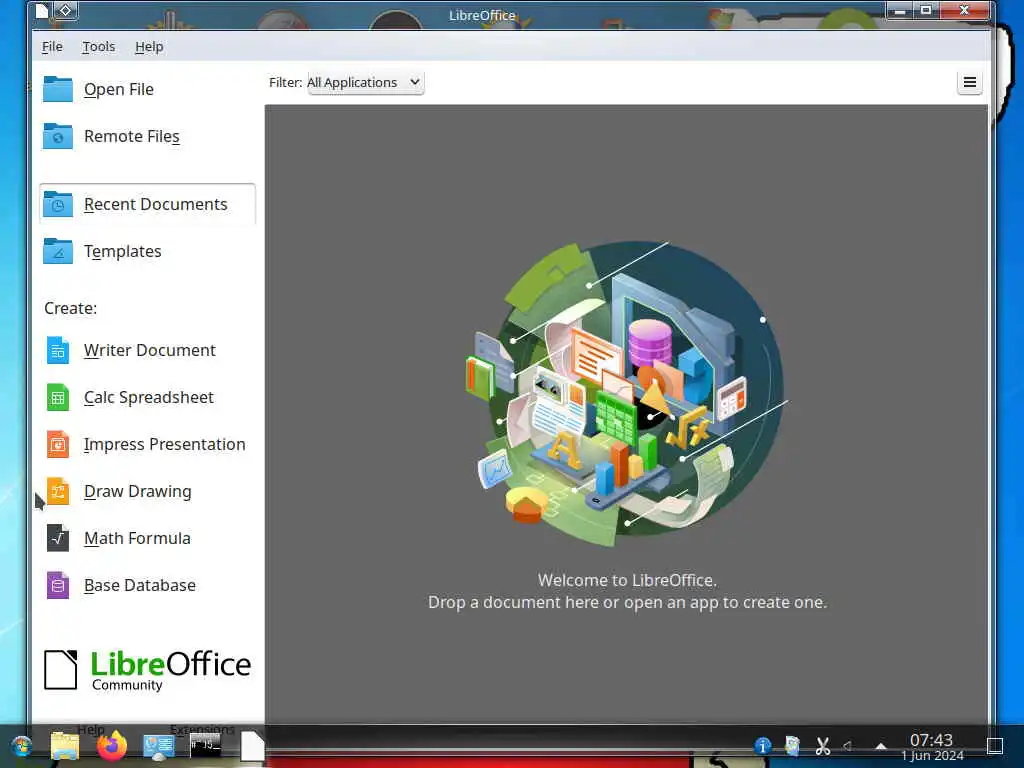1024x768 pixels.
Task: Click the pin icon in title bar
Action: [x=65, y=10]
